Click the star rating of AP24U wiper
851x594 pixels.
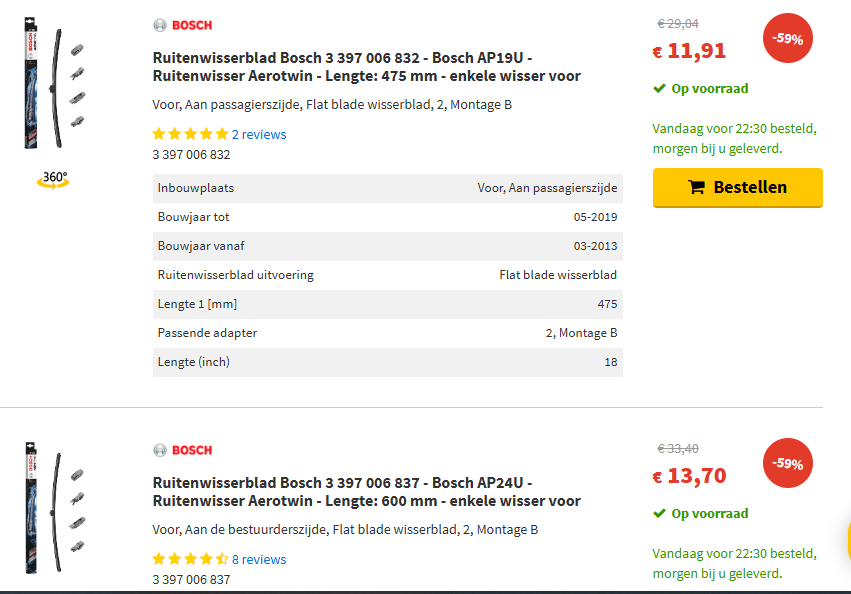pos(190,559)
